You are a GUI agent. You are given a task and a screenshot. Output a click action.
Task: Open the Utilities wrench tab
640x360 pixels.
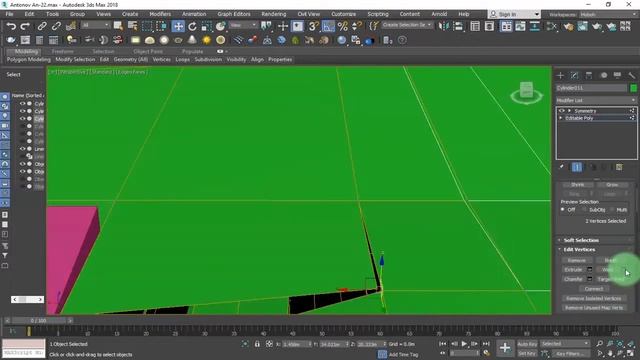click(631, 76)
